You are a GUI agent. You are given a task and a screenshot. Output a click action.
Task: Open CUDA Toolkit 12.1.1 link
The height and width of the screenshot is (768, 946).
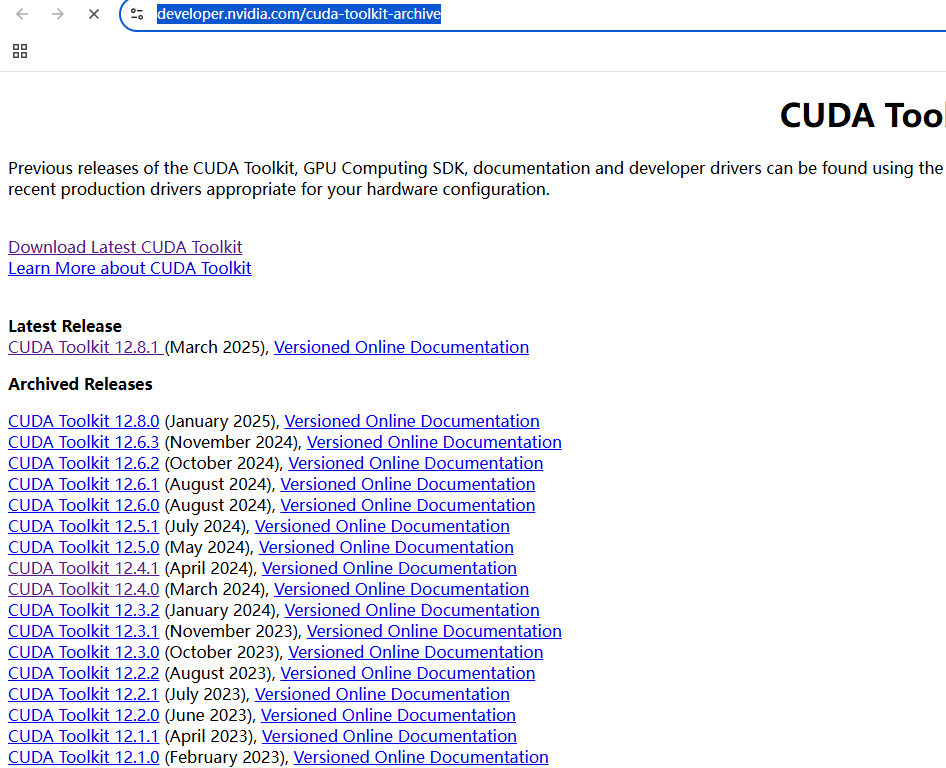pos(84,737)
